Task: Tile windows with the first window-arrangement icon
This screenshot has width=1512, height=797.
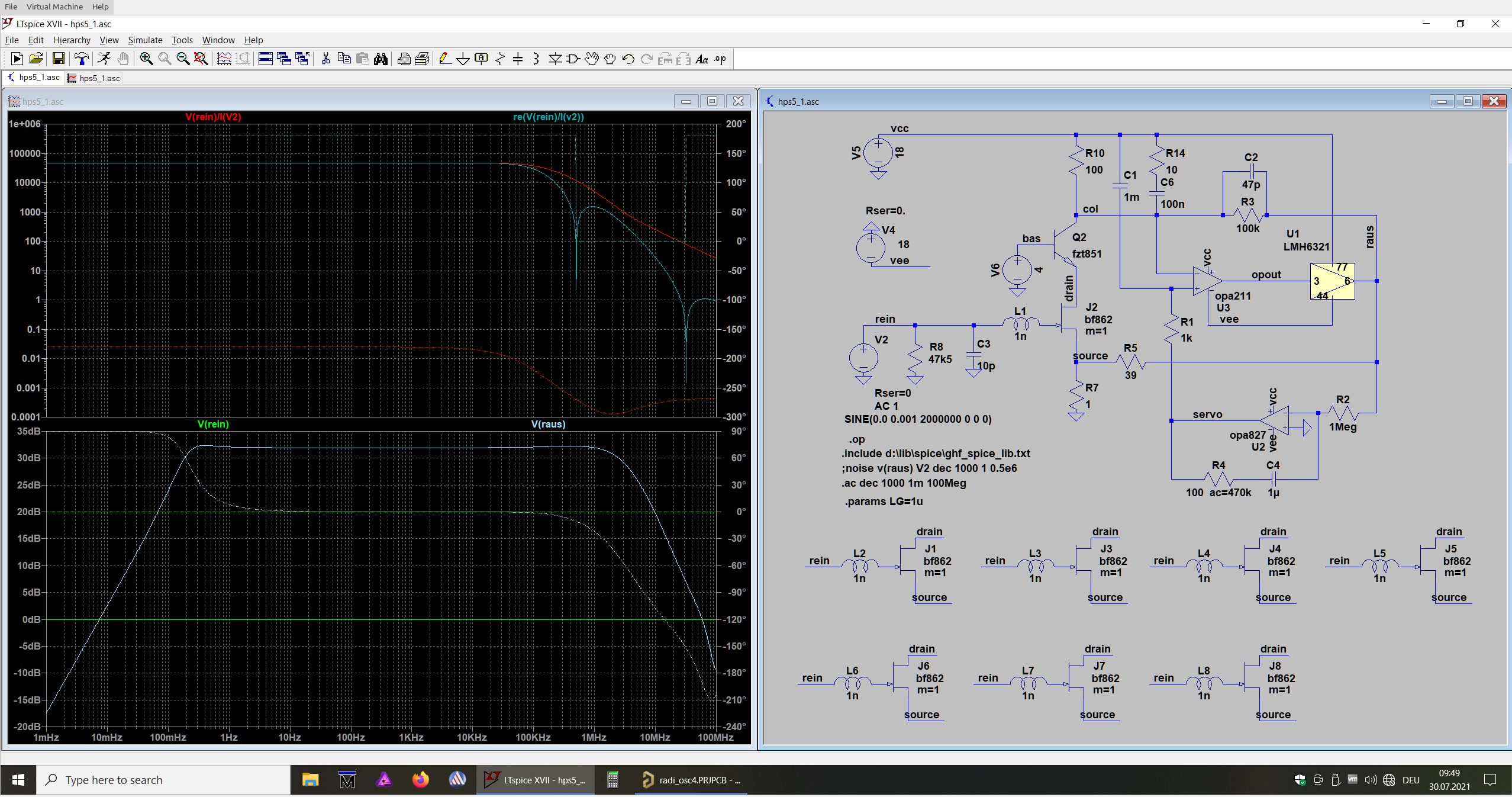Action: pos(266,59)
